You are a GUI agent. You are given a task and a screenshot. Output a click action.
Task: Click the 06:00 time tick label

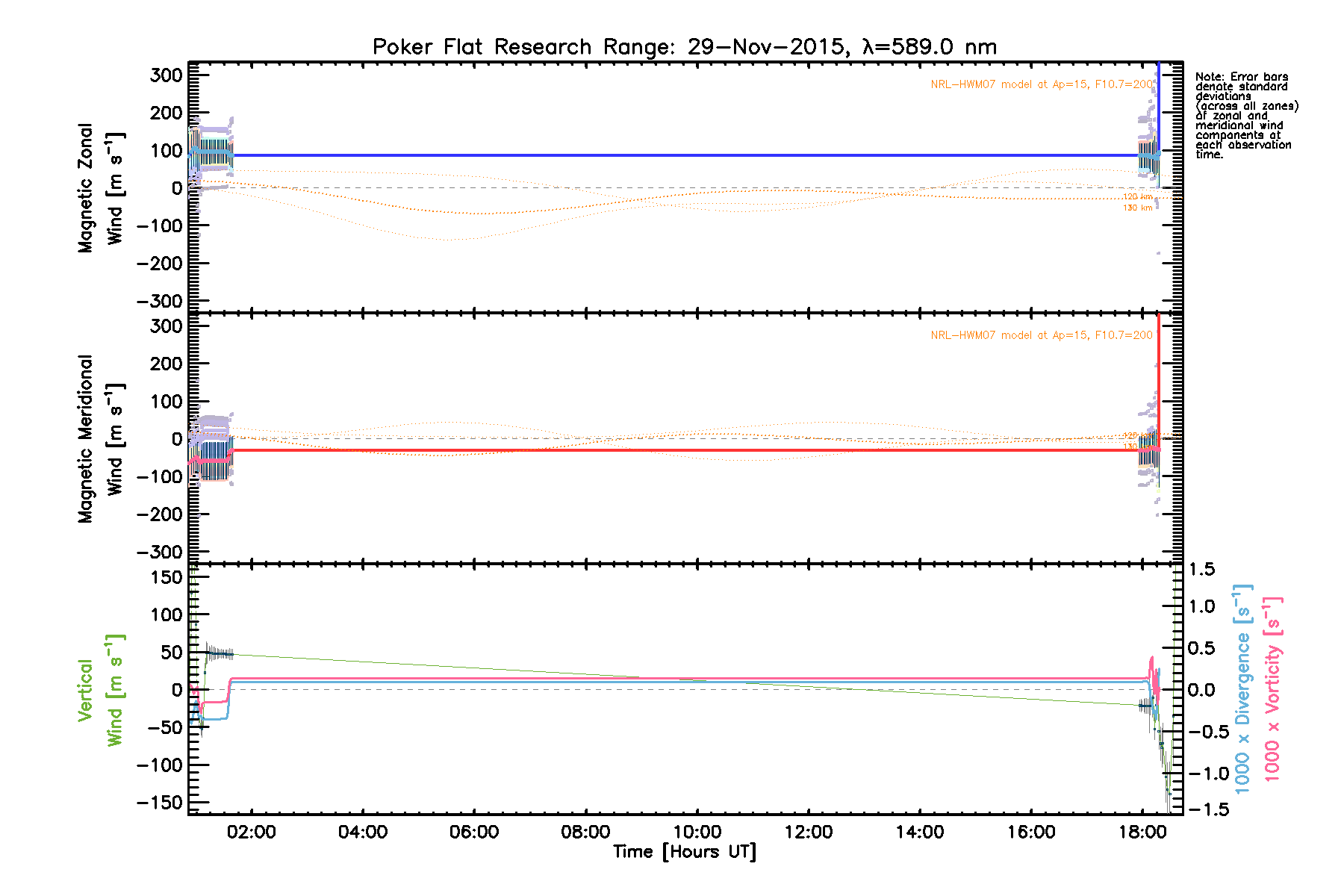pyautogui.click(x=474, y=833)
